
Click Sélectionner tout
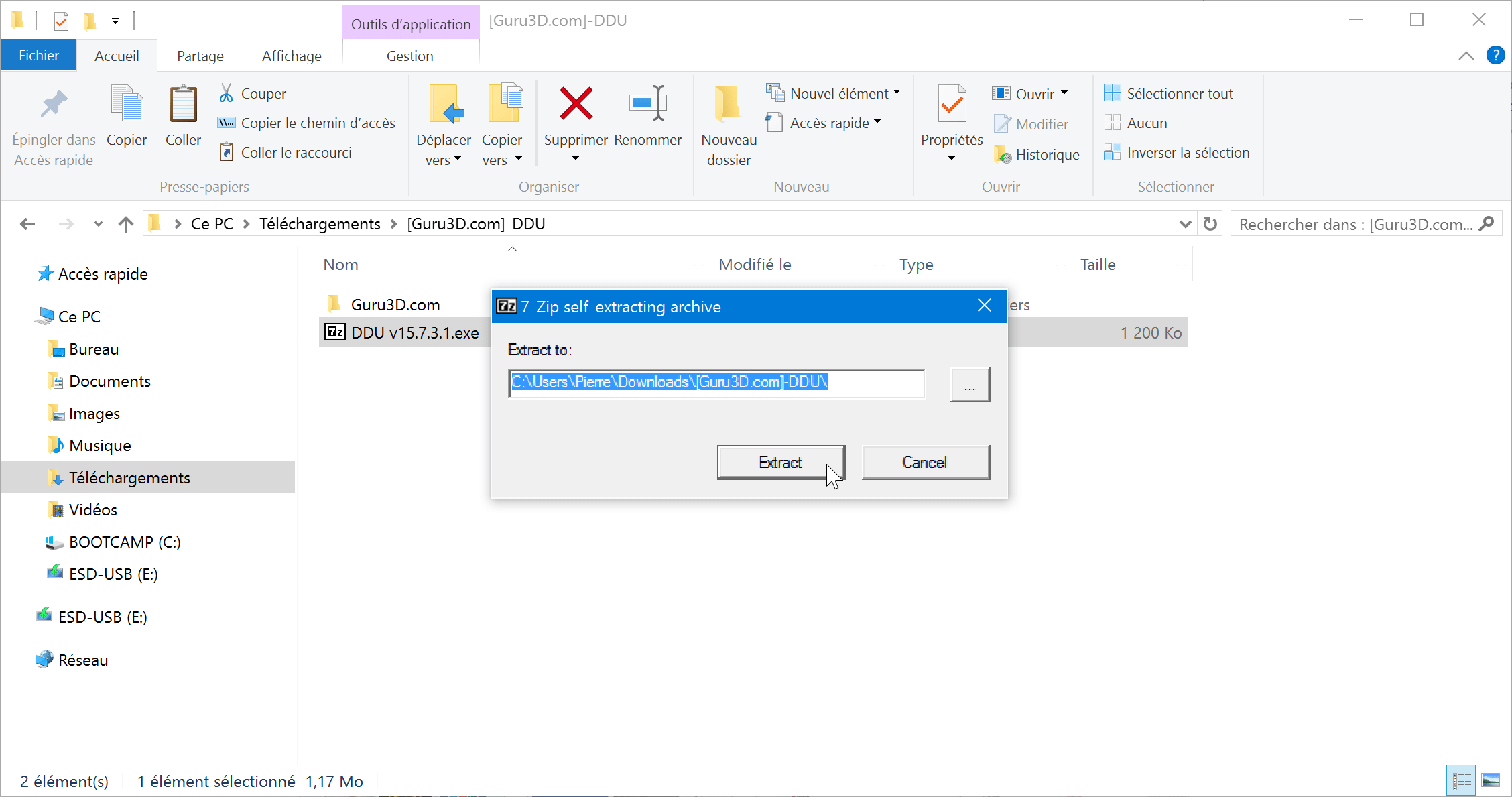click(x=1169, y=93)
